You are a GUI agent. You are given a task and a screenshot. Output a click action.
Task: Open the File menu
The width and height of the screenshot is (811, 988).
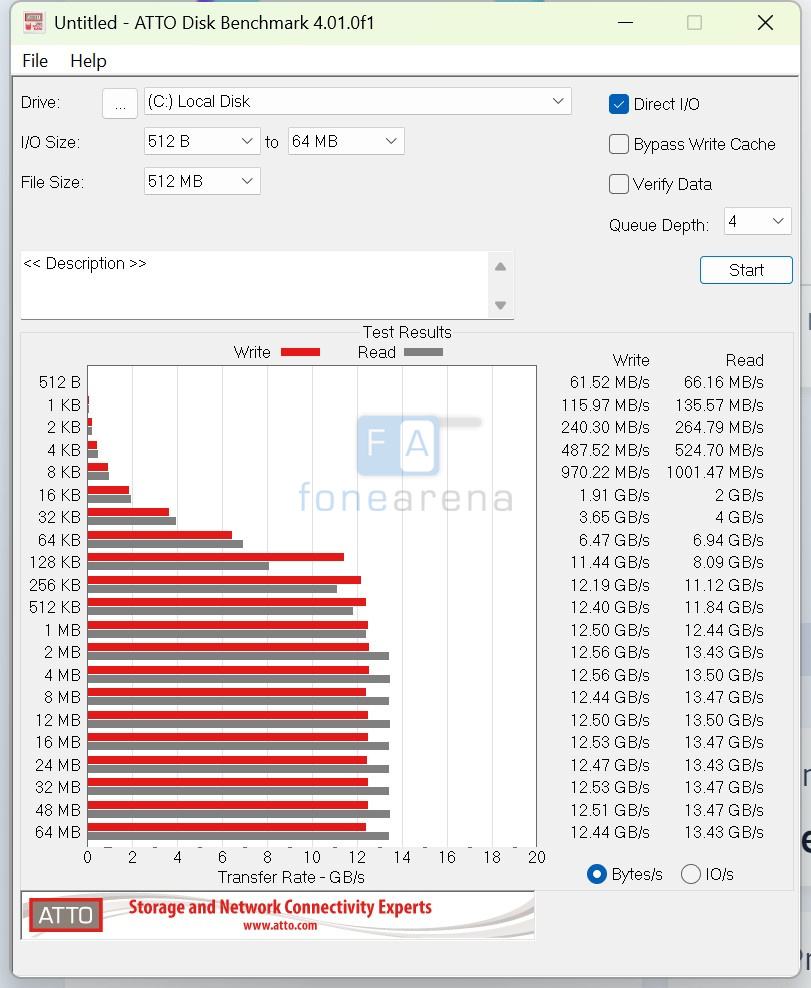click(x=35, y=61)
